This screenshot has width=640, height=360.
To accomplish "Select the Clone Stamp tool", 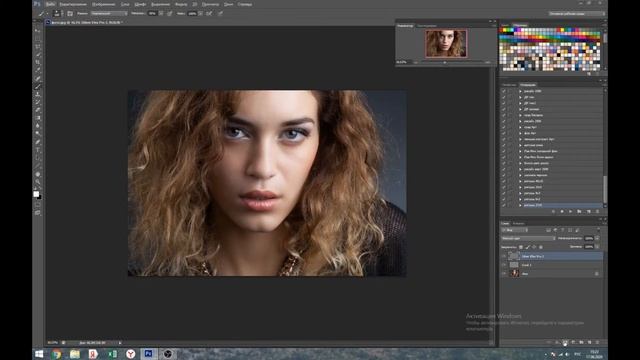I will point(38,94).
